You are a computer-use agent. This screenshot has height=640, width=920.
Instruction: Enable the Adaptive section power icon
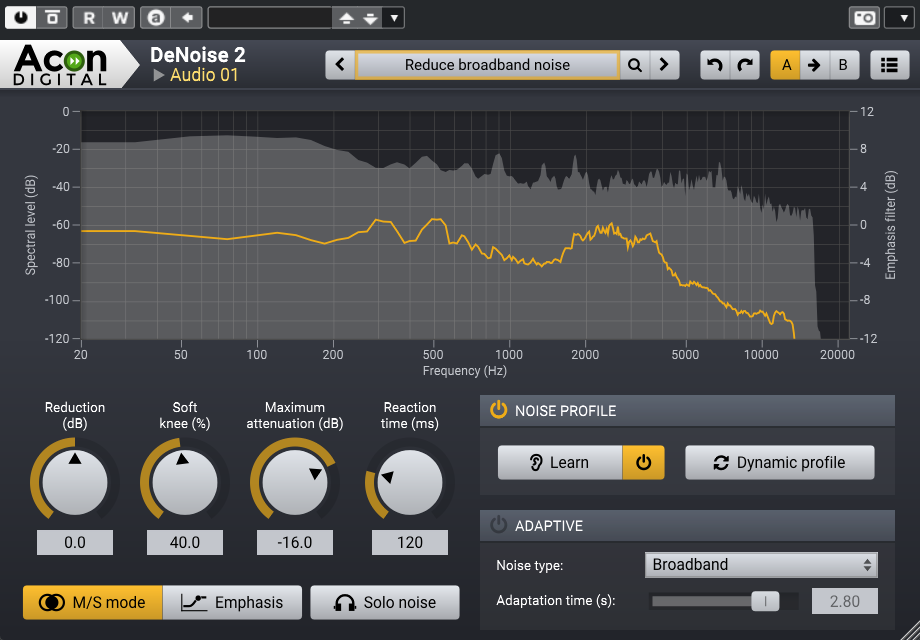coord(498,525)
